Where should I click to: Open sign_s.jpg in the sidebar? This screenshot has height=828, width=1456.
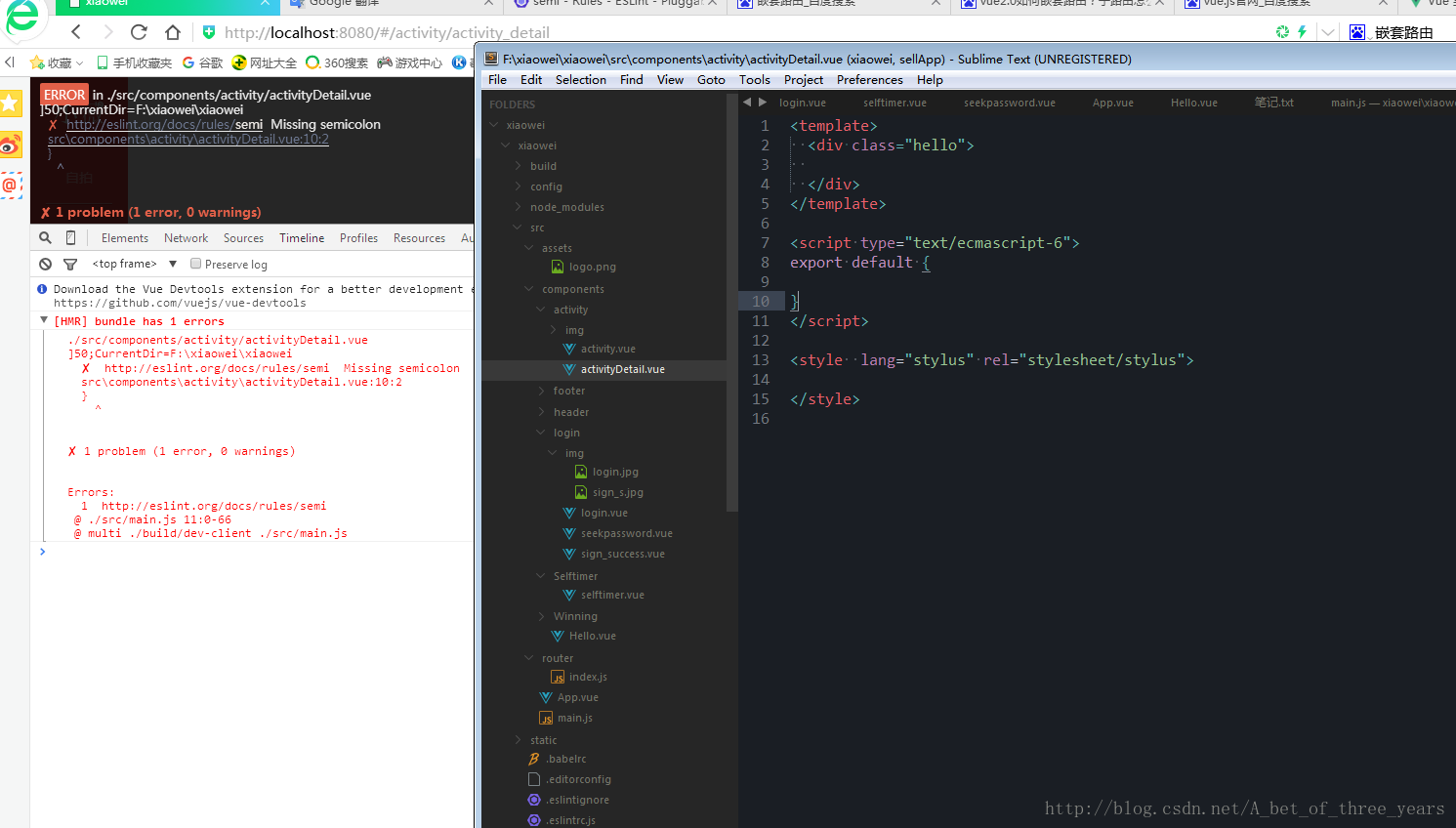[x=617, y=492]
